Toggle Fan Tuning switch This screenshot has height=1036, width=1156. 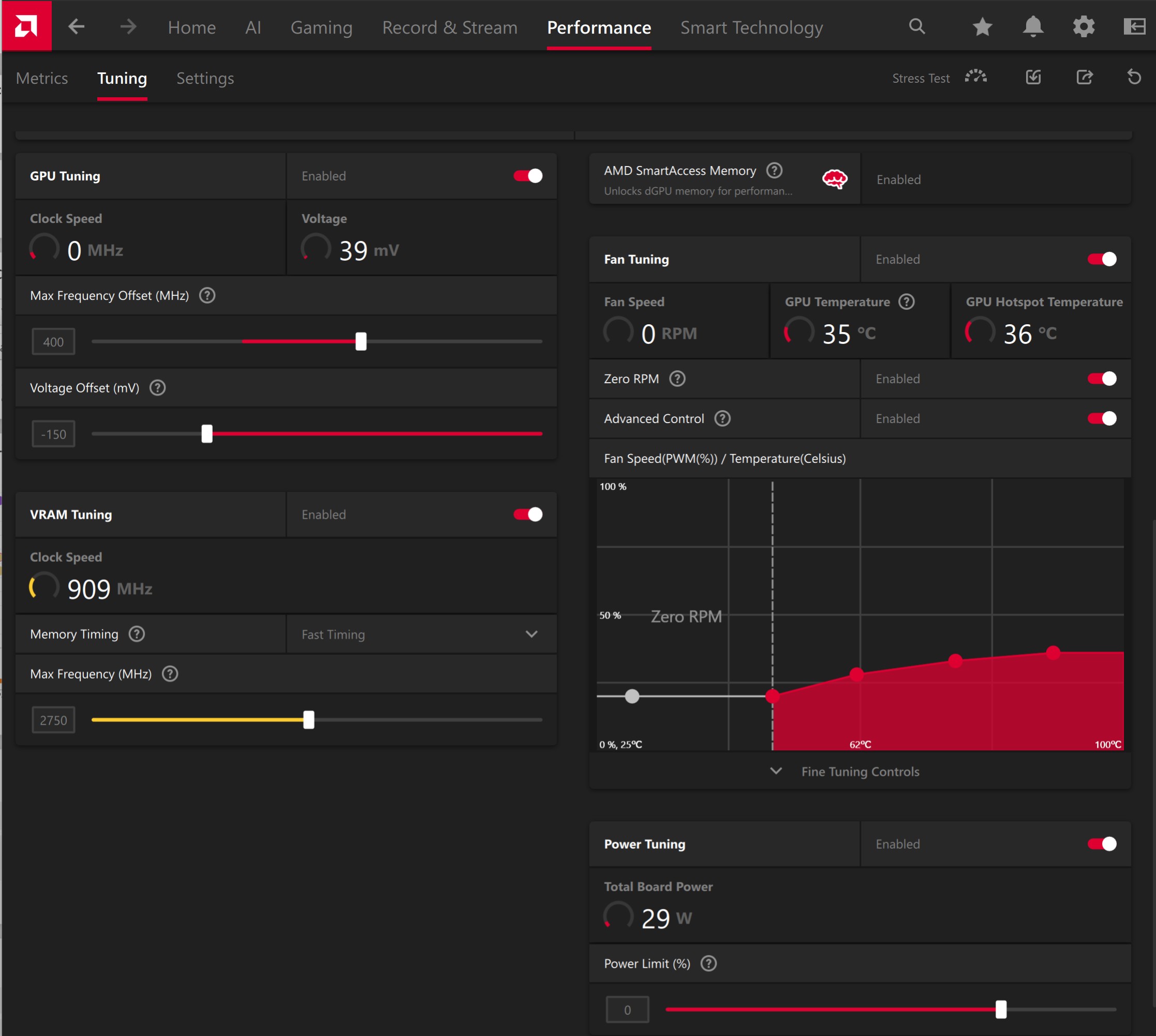point(1102,259)
